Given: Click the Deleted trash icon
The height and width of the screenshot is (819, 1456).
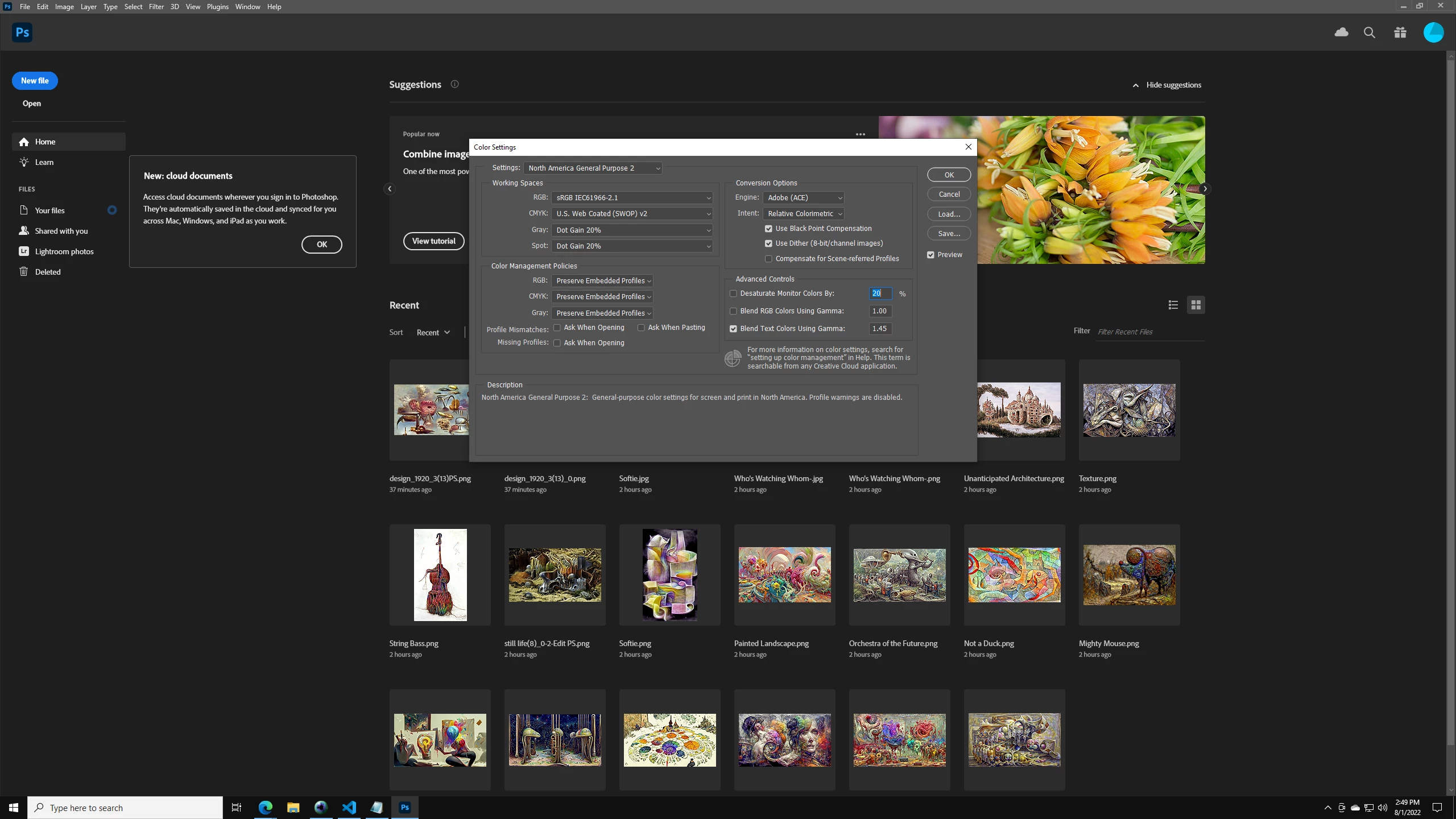Looking at the screenshot, I should pyautogui.click(x=24, y=272).
